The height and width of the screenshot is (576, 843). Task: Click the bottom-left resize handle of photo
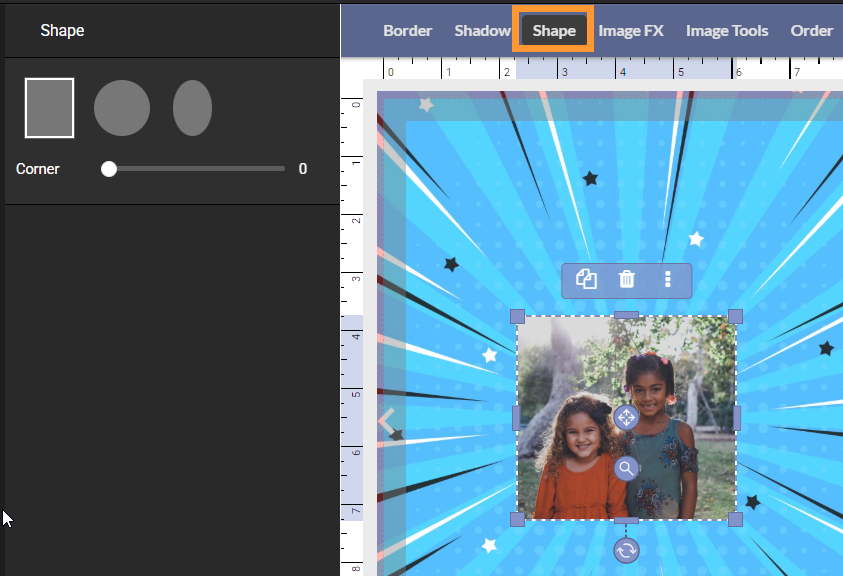coord(517,520)
